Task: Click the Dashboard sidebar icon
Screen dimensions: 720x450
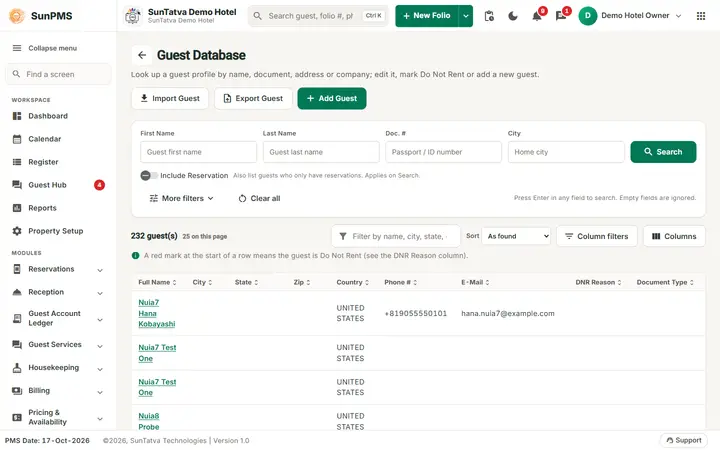Action: pos(17,116)
